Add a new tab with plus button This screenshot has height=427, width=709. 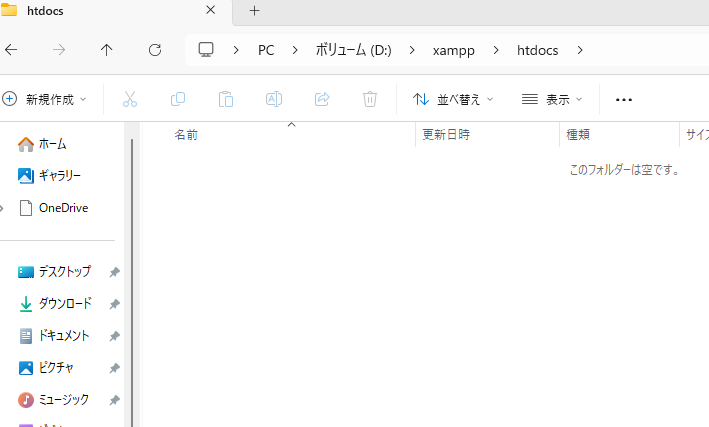(254, 11)
